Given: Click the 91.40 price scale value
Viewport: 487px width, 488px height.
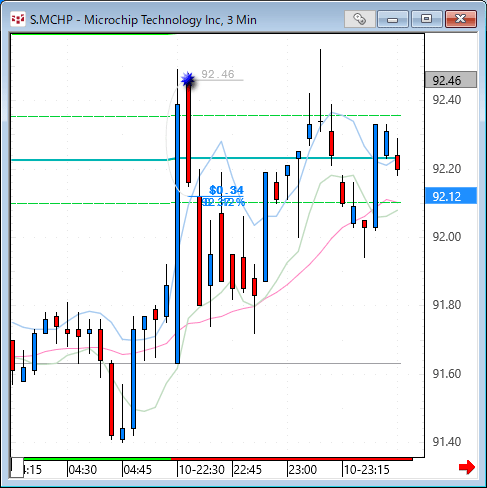Looking at the screenshot, I should 447,442.
